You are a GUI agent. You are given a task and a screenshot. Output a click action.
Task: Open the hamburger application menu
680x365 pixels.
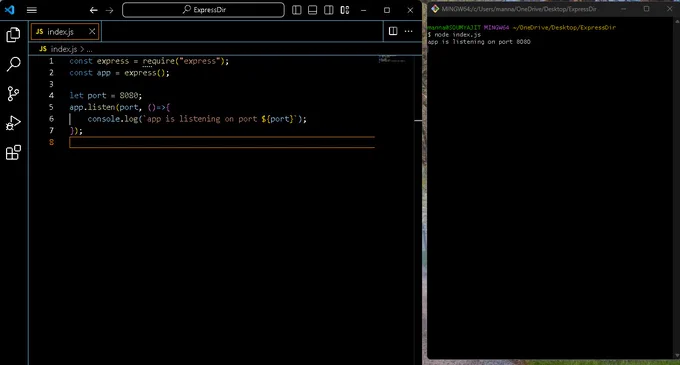click(32, 10)
